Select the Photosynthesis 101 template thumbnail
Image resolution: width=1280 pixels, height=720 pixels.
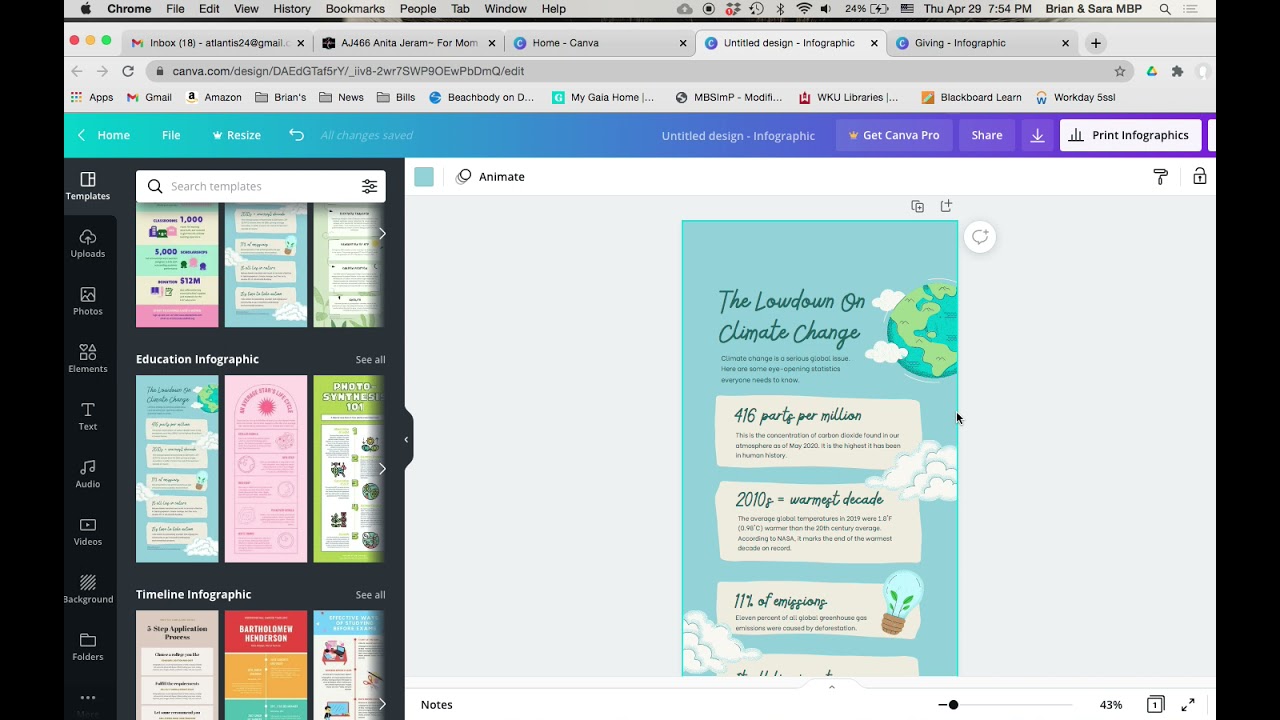[x=349, y=469]
